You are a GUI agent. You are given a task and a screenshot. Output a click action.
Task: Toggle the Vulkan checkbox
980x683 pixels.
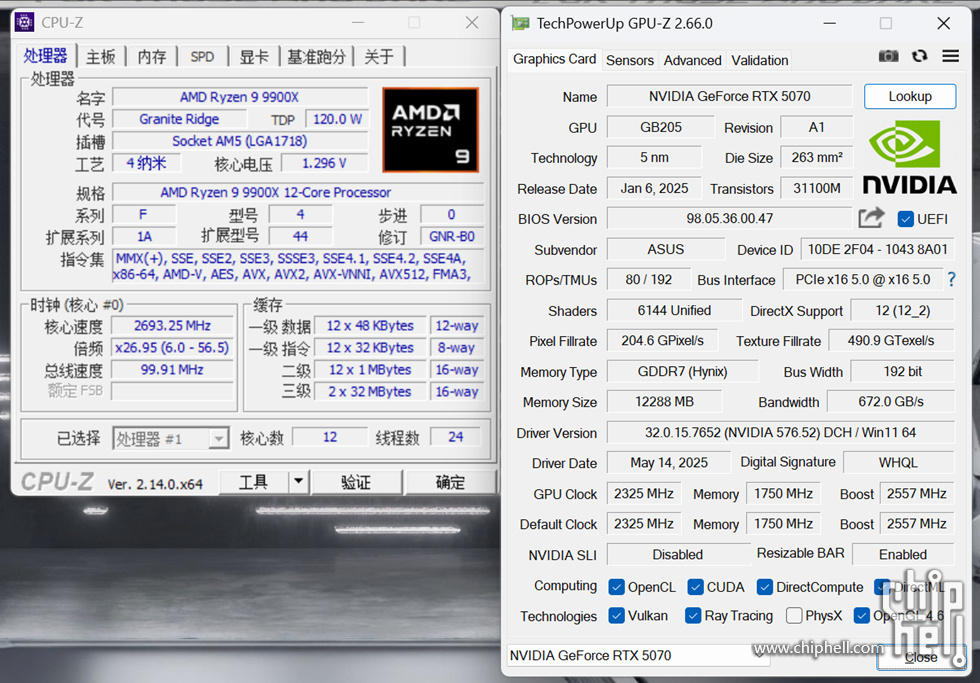[616, 616]
